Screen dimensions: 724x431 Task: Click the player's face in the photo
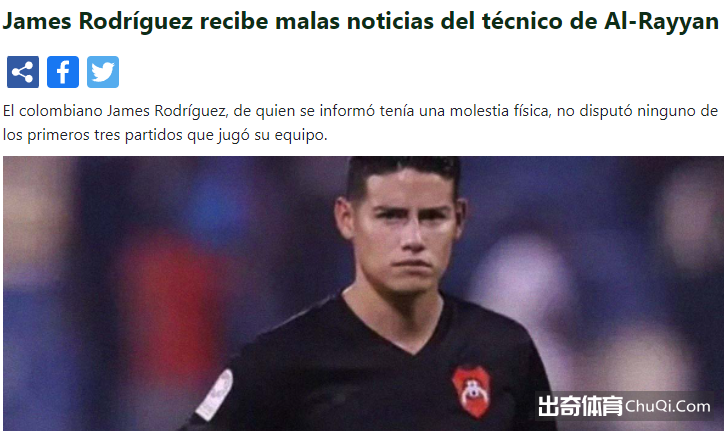point(406,231)
